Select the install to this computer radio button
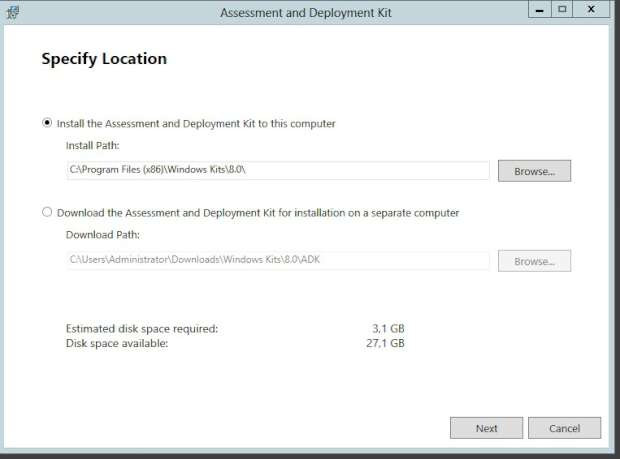This screenshot has height=459, width=620. [47, 123]
